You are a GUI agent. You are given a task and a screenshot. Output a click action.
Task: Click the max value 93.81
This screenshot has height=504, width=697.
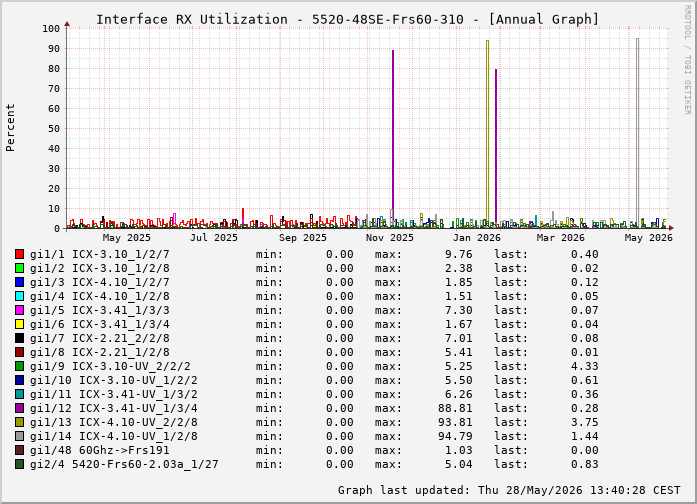point(455,422)
